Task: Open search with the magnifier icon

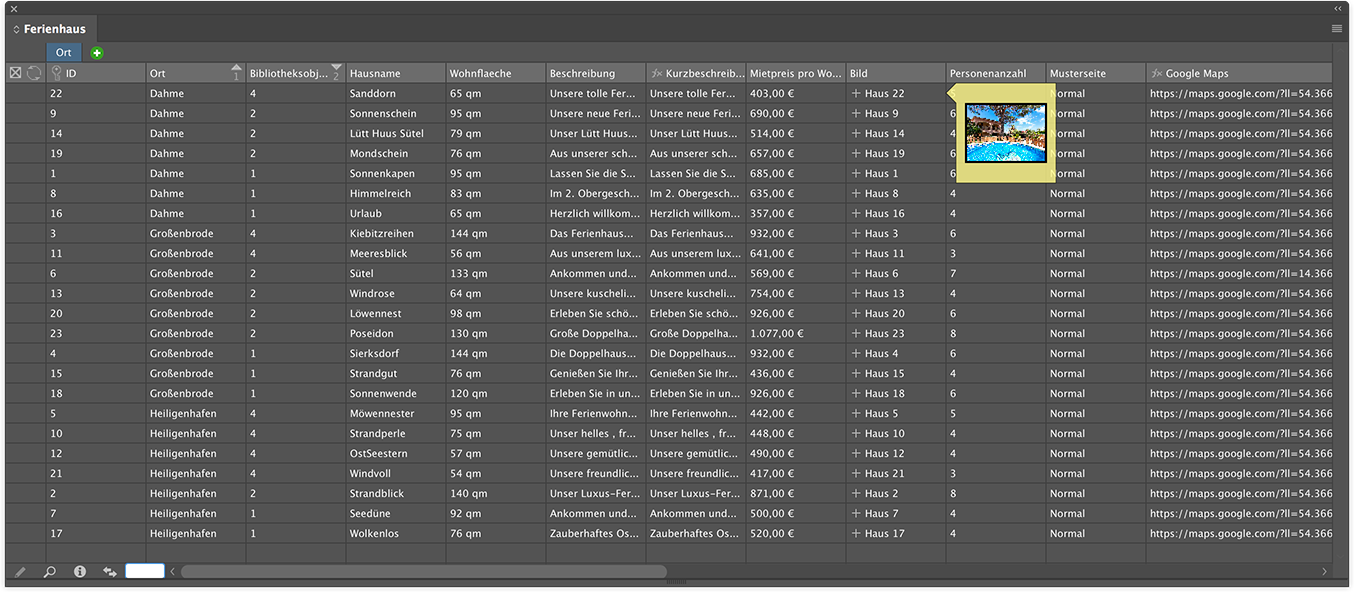Action: [50, 572]
